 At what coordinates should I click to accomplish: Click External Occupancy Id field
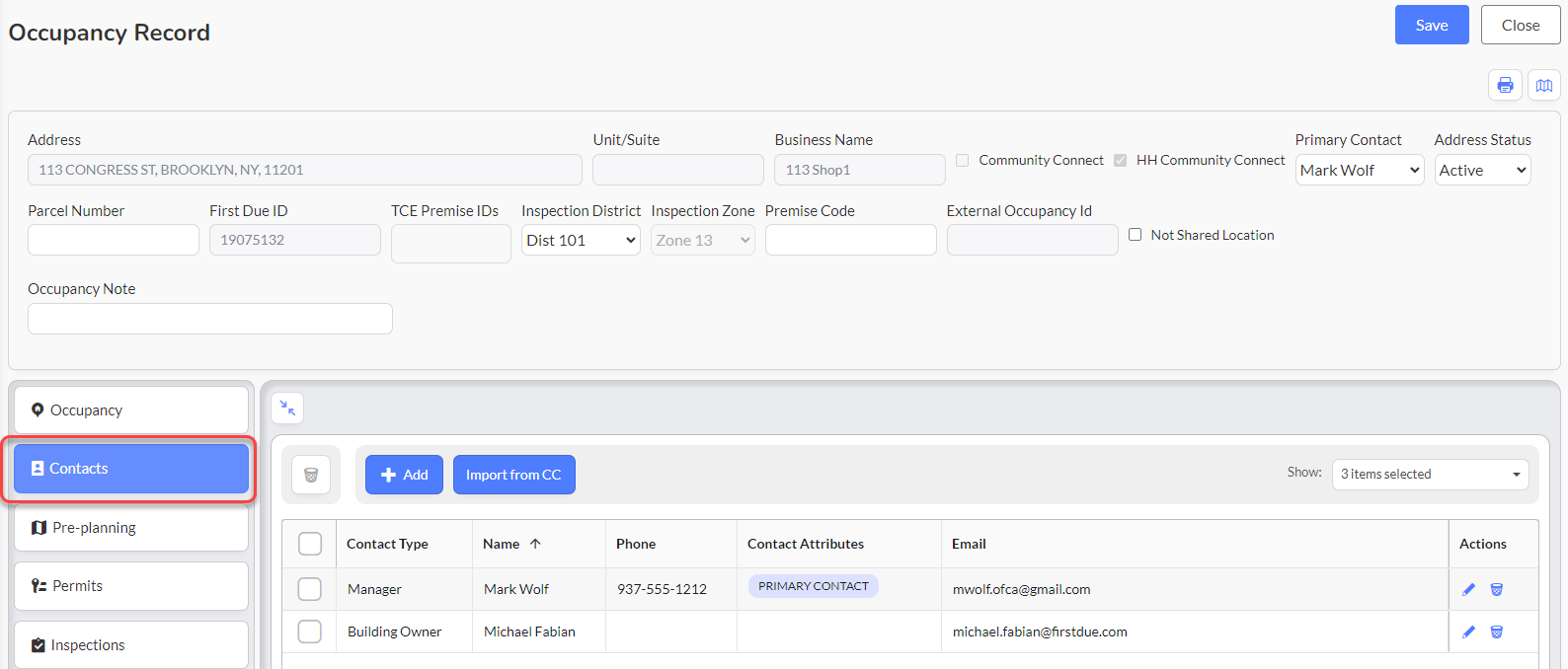tap(1033, 240)
